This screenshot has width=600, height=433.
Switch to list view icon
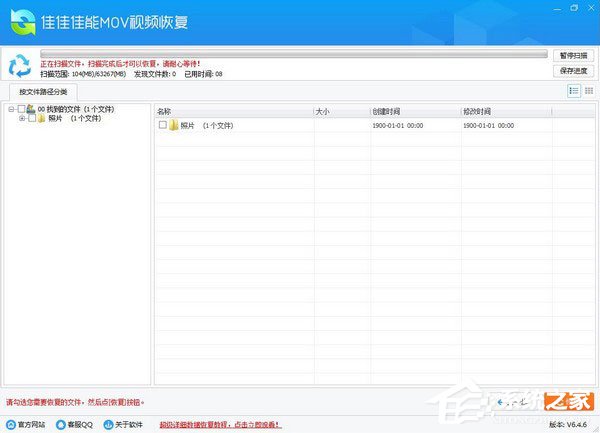tap(574, 91)
